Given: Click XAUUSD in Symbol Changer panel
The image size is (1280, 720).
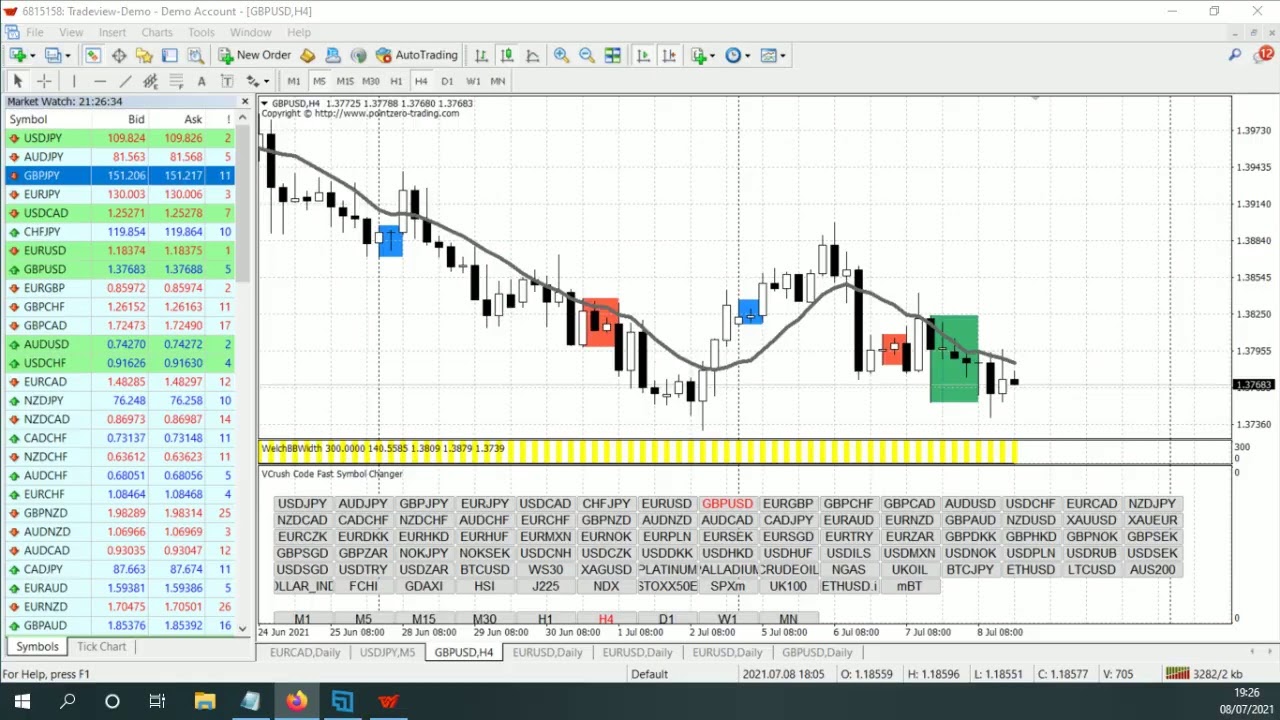Looking at the screenshot, I should pyautogui.click(x=1091, y=520).
